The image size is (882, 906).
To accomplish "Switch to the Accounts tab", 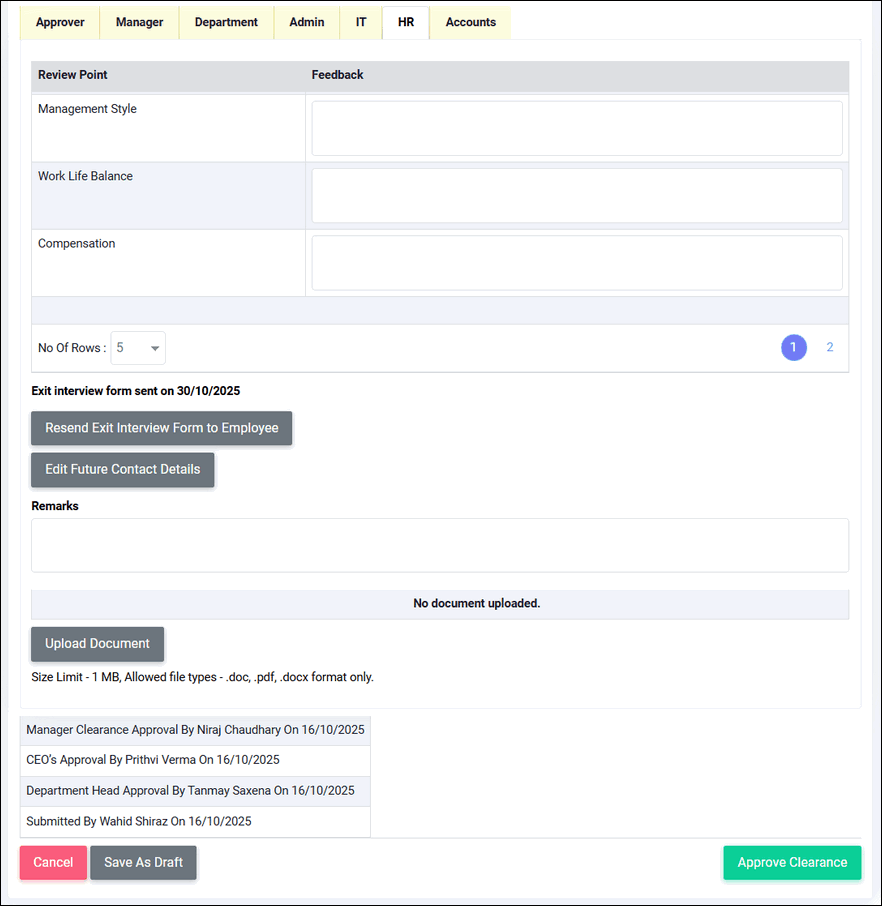I will (470, 22).
